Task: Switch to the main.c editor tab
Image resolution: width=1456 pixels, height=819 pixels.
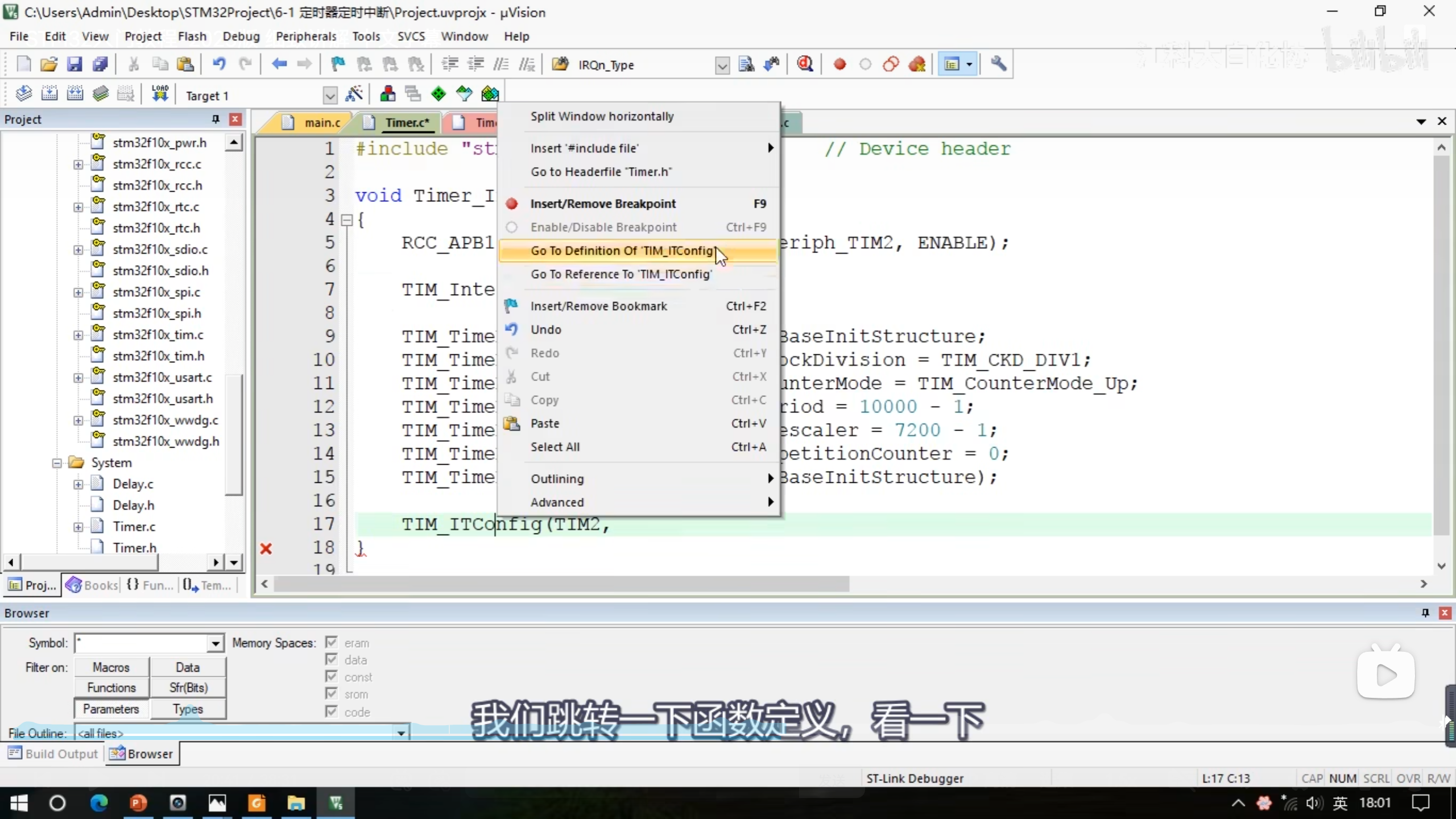Action: [321, 122]
